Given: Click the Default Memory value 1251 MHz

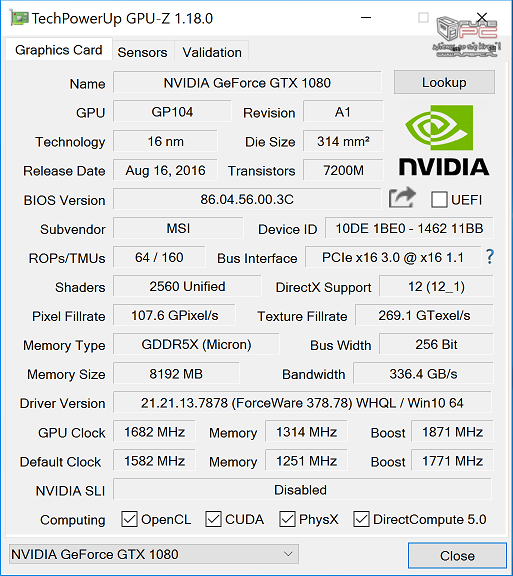Looking at the screenshot, I should pyautogui.click(x=306, y=461).
